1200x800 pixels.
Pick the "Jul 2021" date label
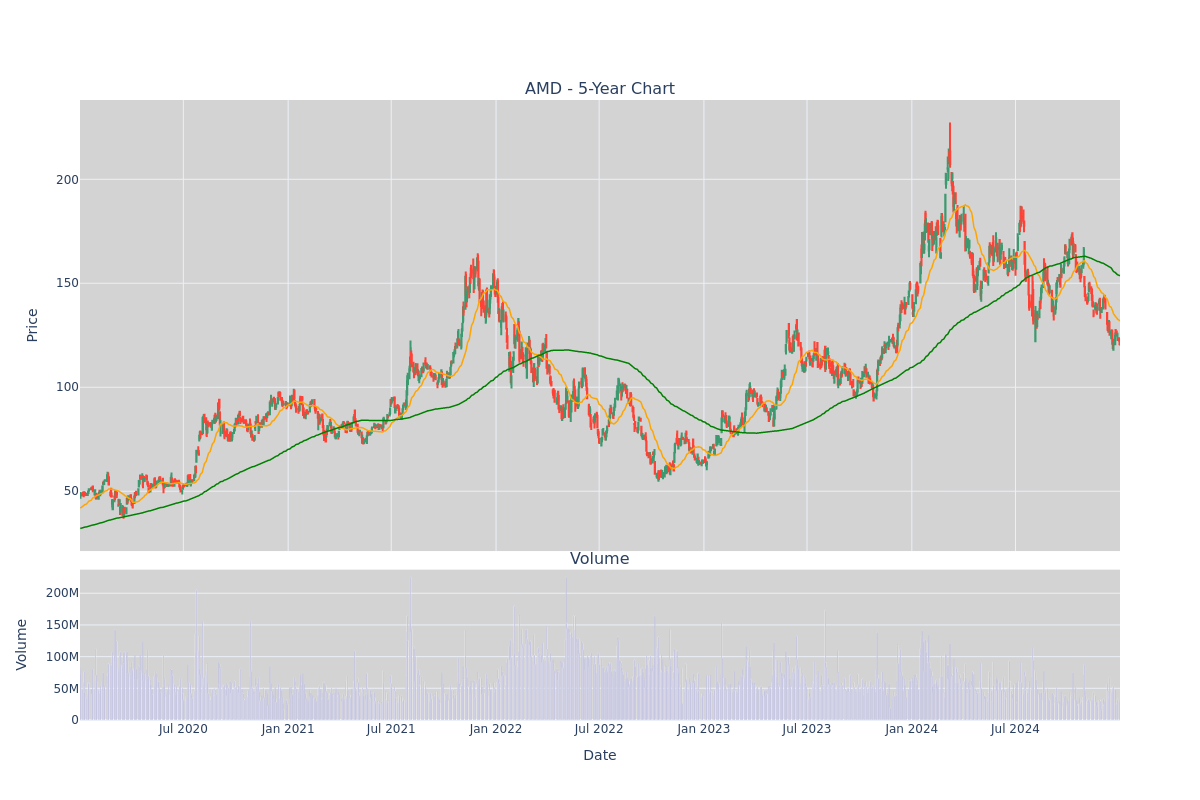pos(391,729)
